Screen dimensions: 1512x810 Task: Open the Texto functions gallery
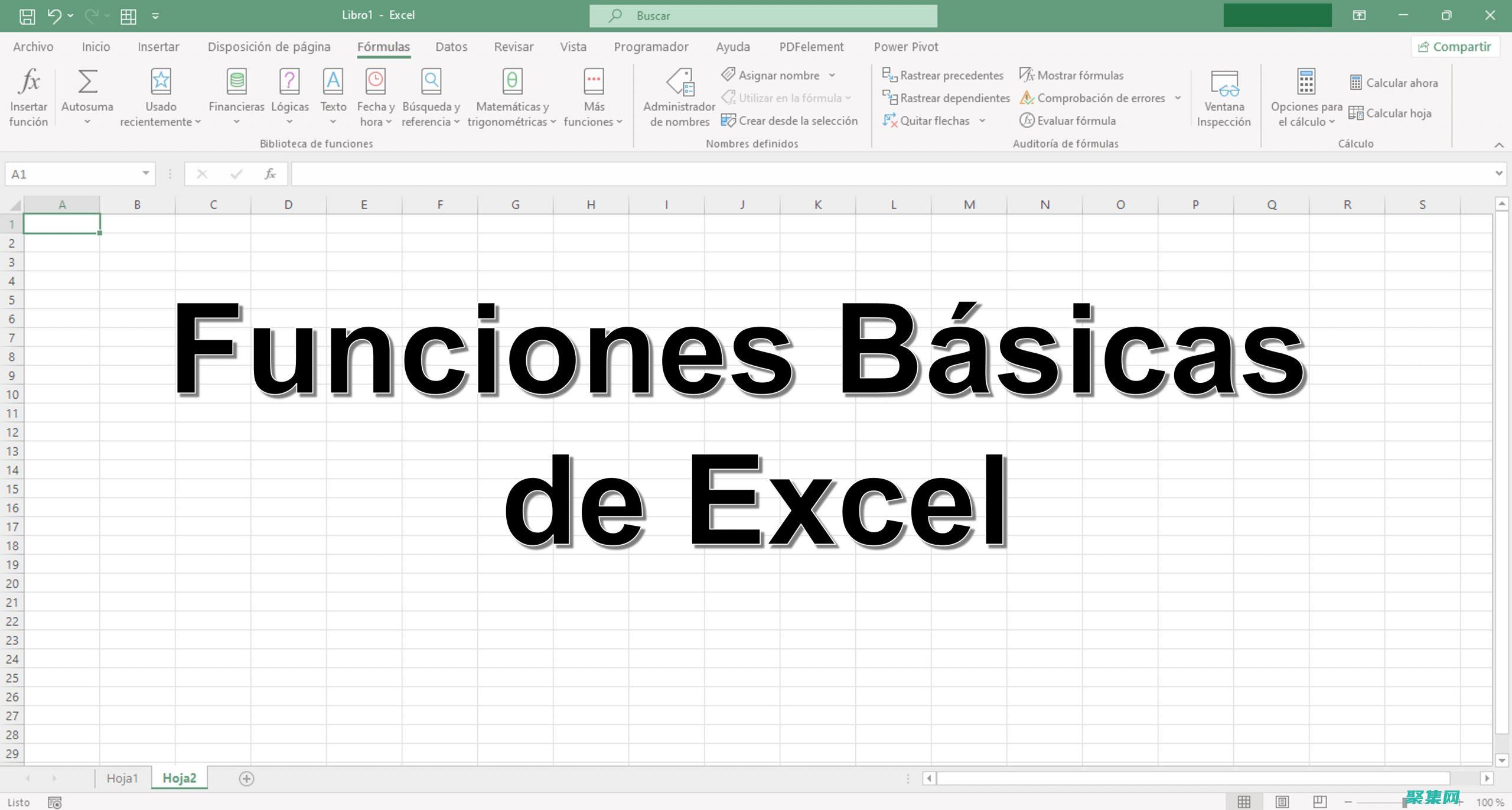coord(333,96)
